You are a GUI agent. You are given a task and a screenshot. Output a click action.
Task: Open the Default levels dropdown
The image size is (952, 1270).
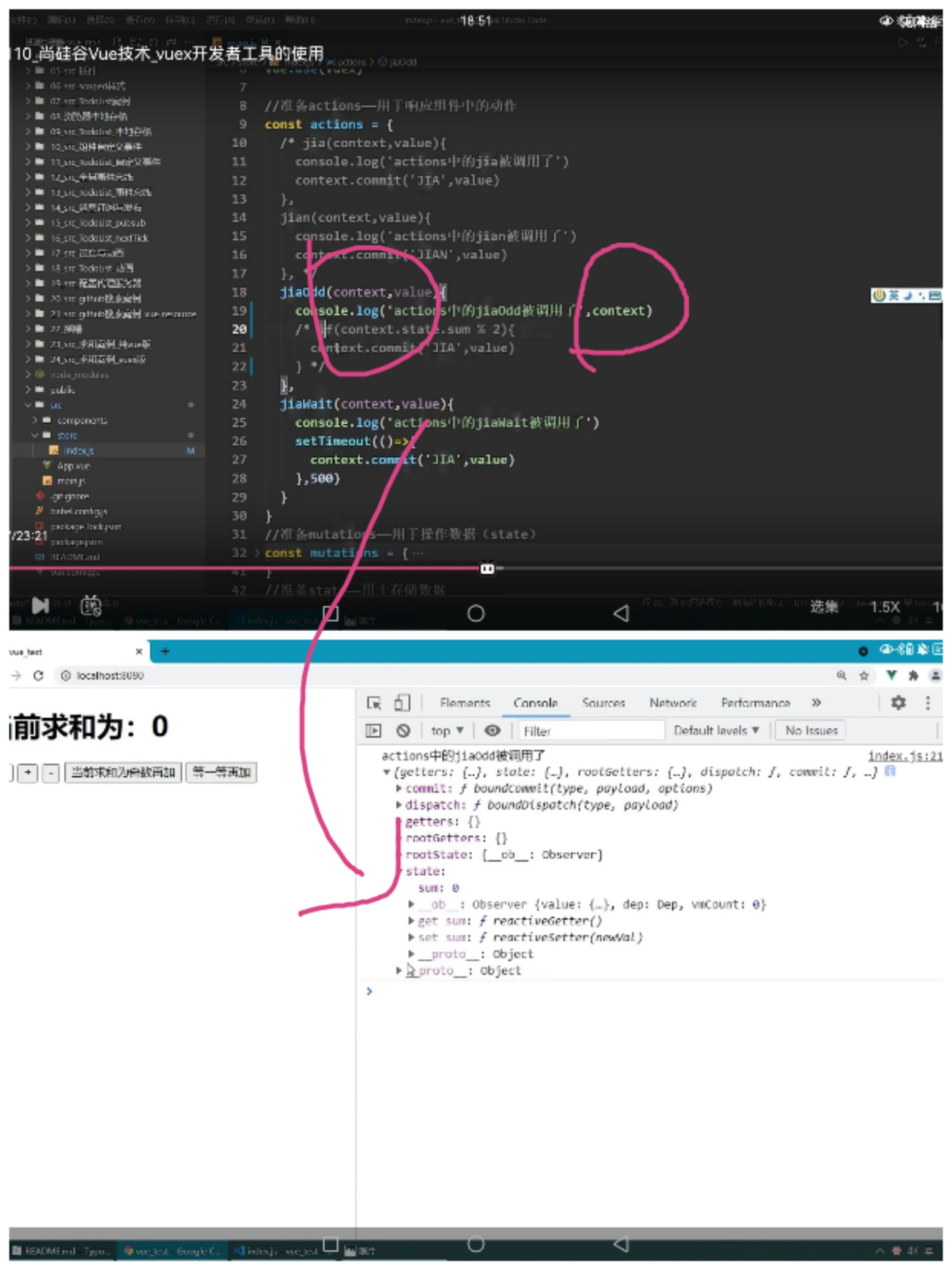point(716,730)
